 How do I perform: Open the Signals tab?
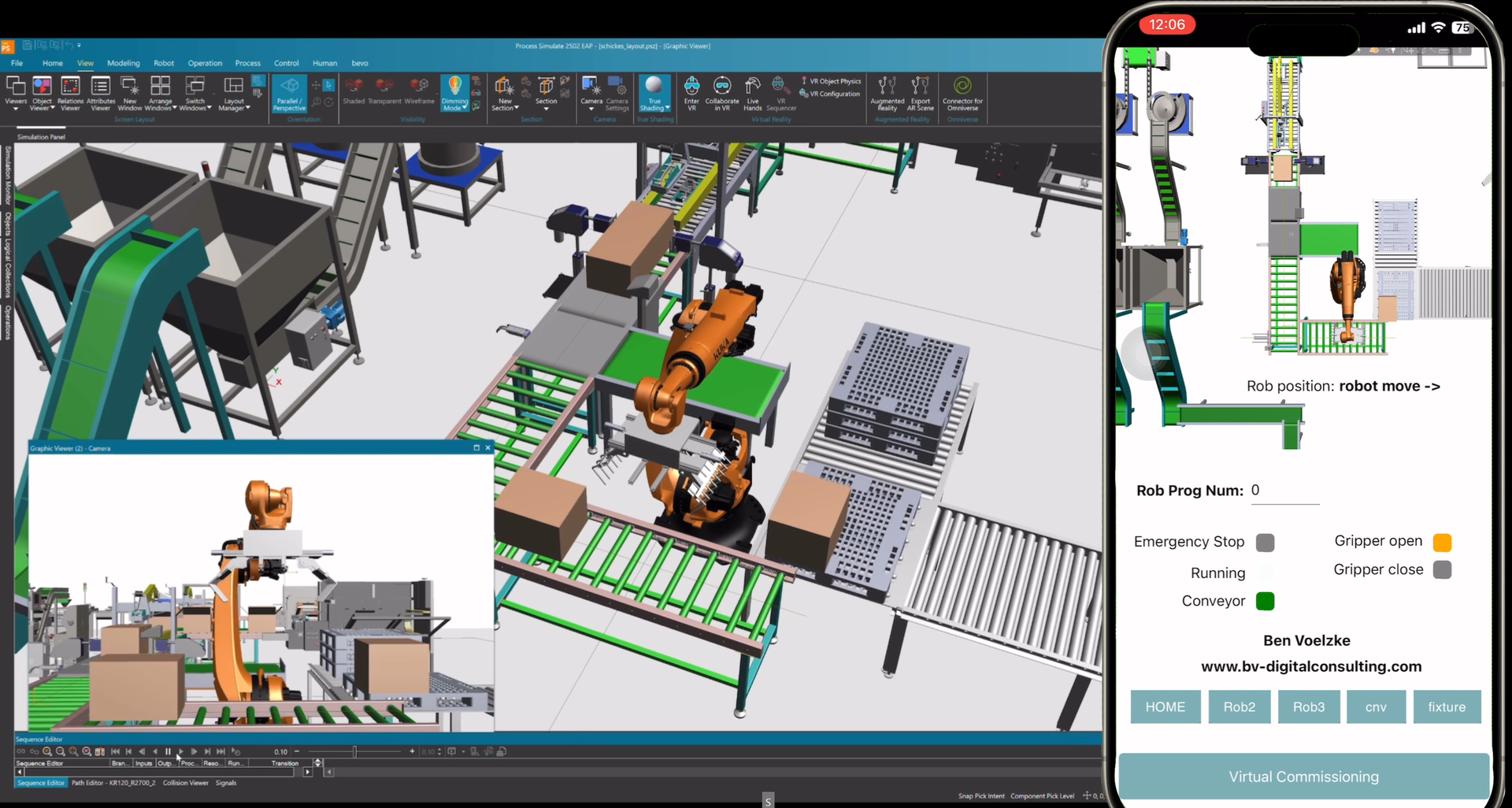point(226,783)
